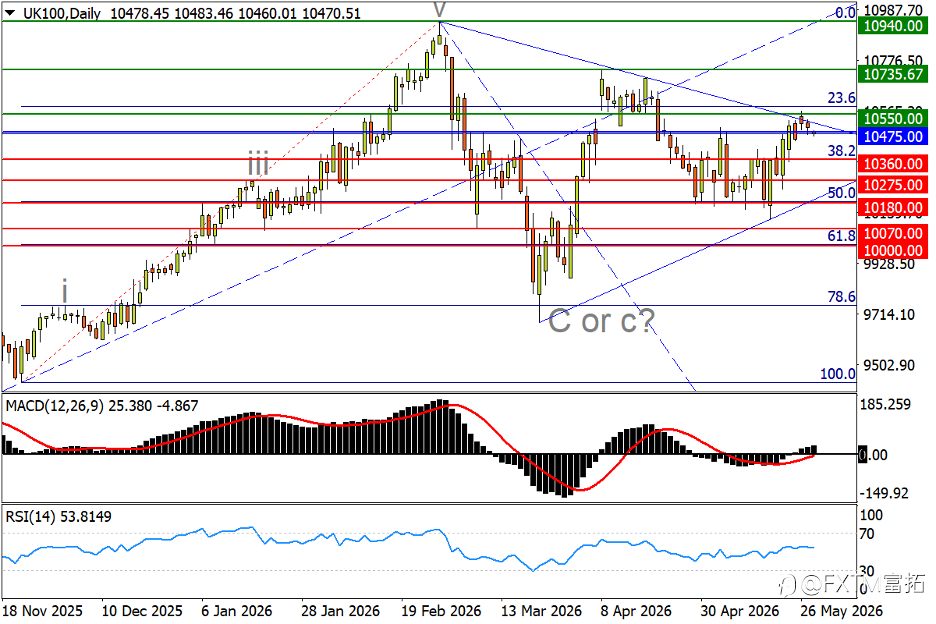Click the RSI 100 scale label
The image size is (936, 624).
point(871,515)
